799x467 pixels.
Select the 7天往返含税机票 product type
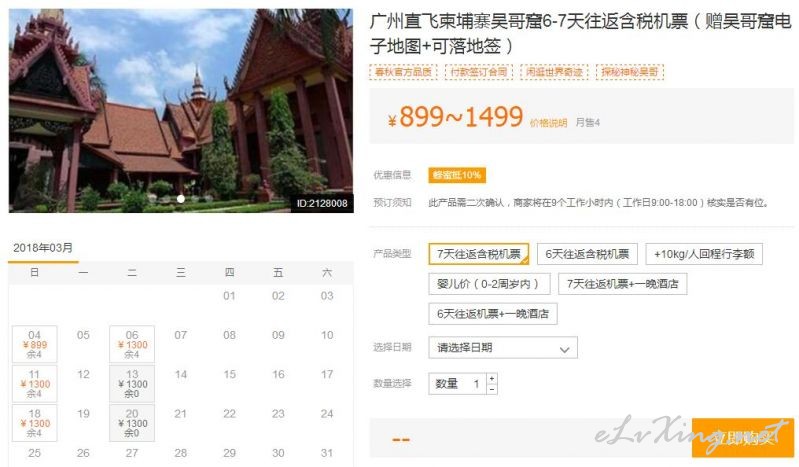pyautogui.click(x=478, y=254)
